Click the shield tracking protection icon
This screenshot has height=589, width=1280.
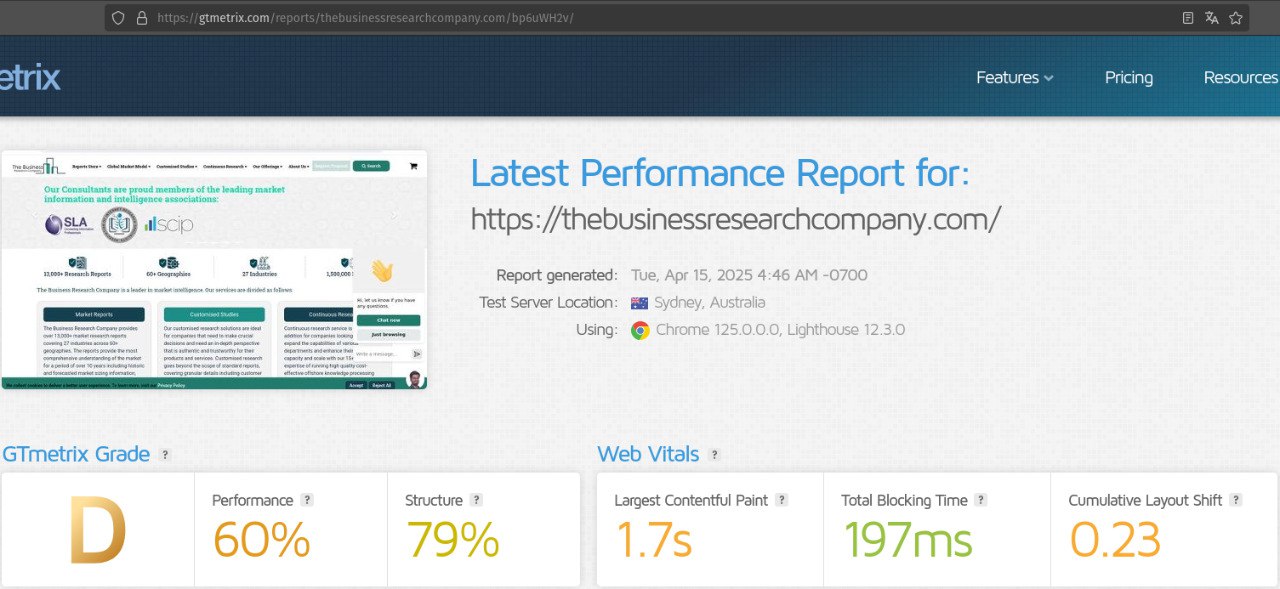click(x=118, y=18)
